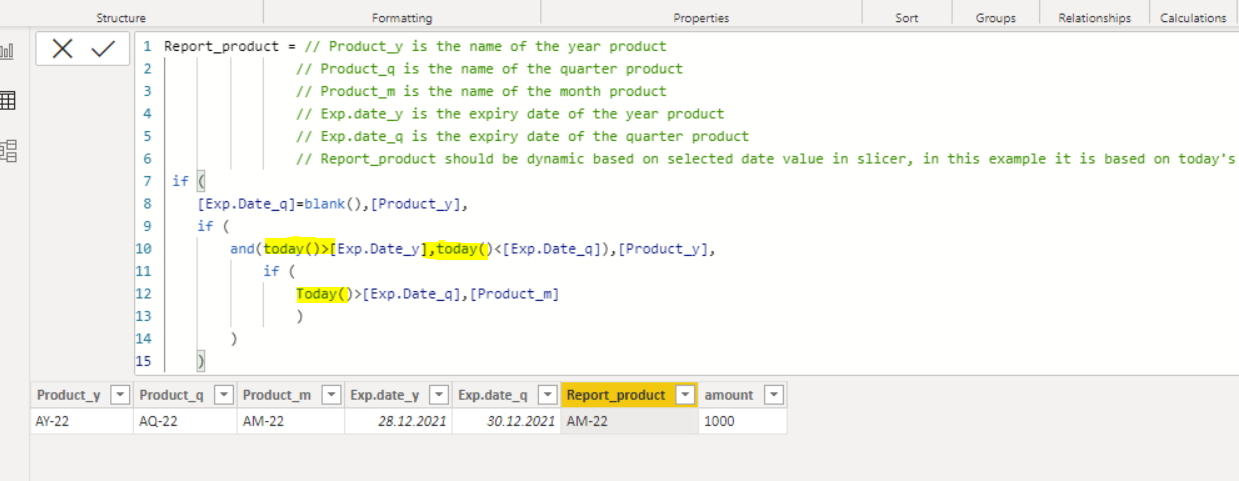This screenshot has width=1239, height=481.
Task: Open the Product_m column filter dropdown
Action: (x=329, y=395)
